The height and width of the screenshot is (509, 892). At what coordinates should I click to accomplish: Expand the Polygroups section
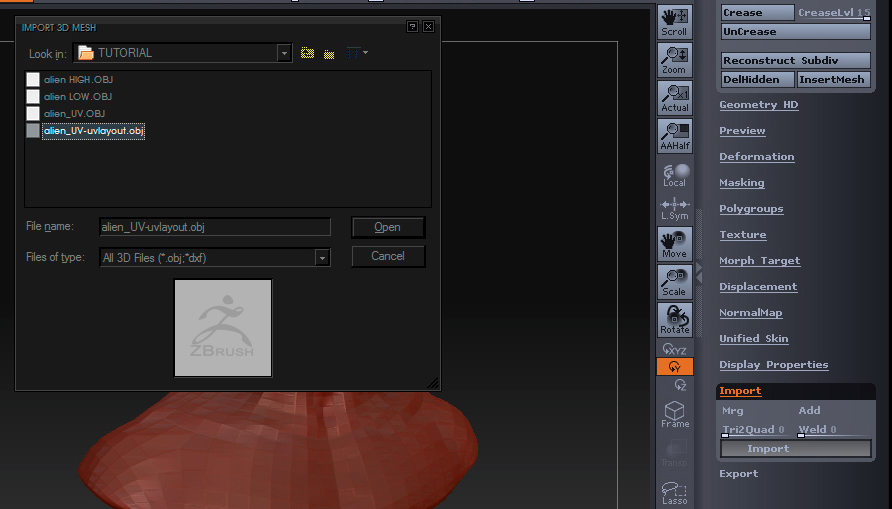pos(751,209)
